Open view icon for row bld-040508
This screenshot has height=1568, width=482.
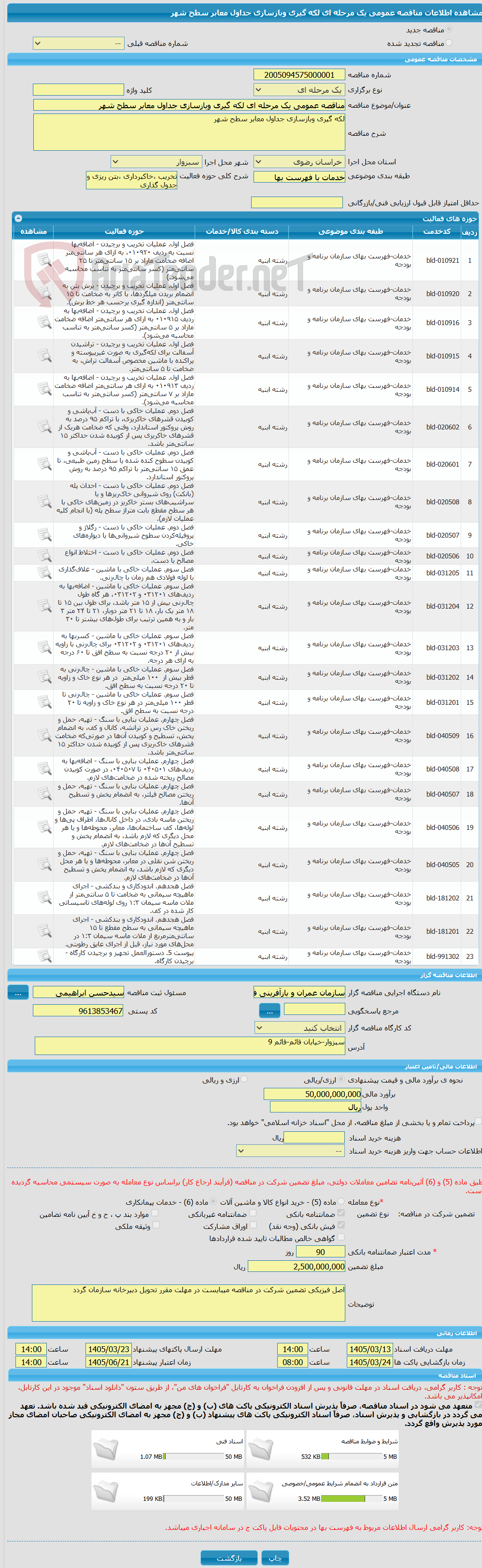(44, 769)
